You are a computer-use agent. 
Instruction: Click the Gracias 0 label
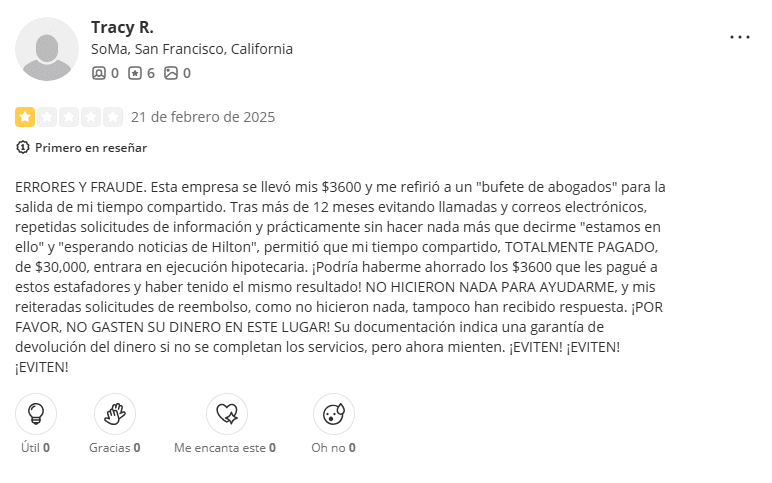pyautogui.click(x=114, y=448)
